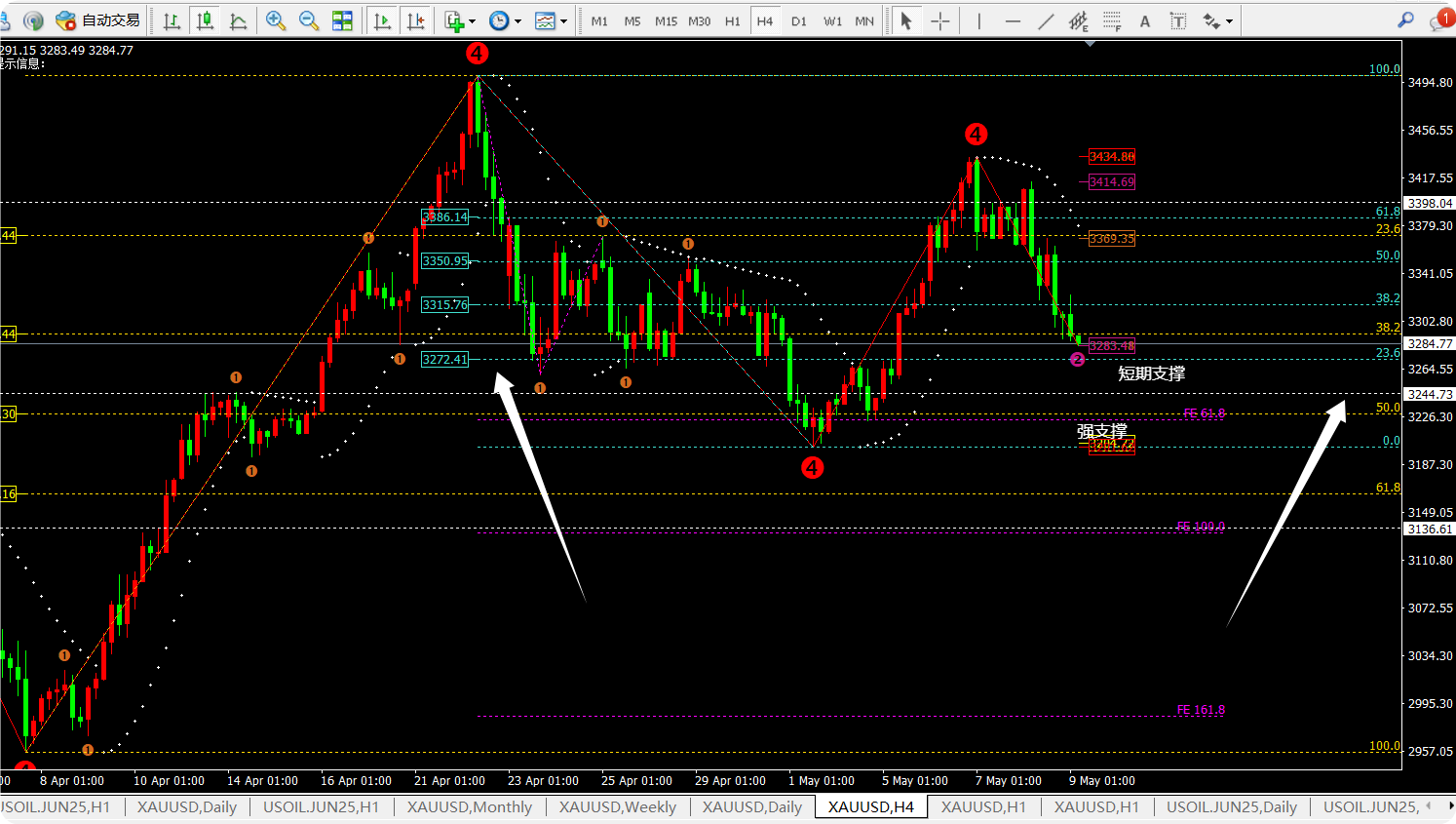1456x824 pixels.
Task: Select the horizontal line drawing tool
Action: tap(1013, 20)
